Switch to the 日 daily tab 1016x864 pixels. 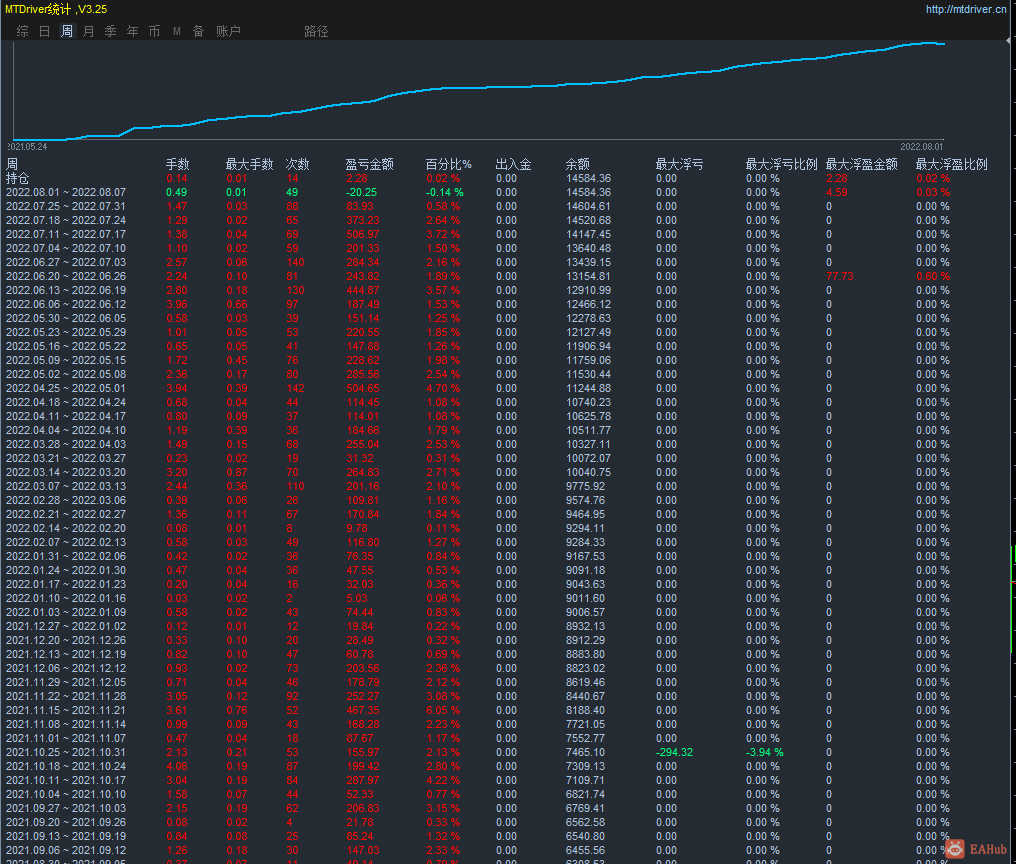45,31
